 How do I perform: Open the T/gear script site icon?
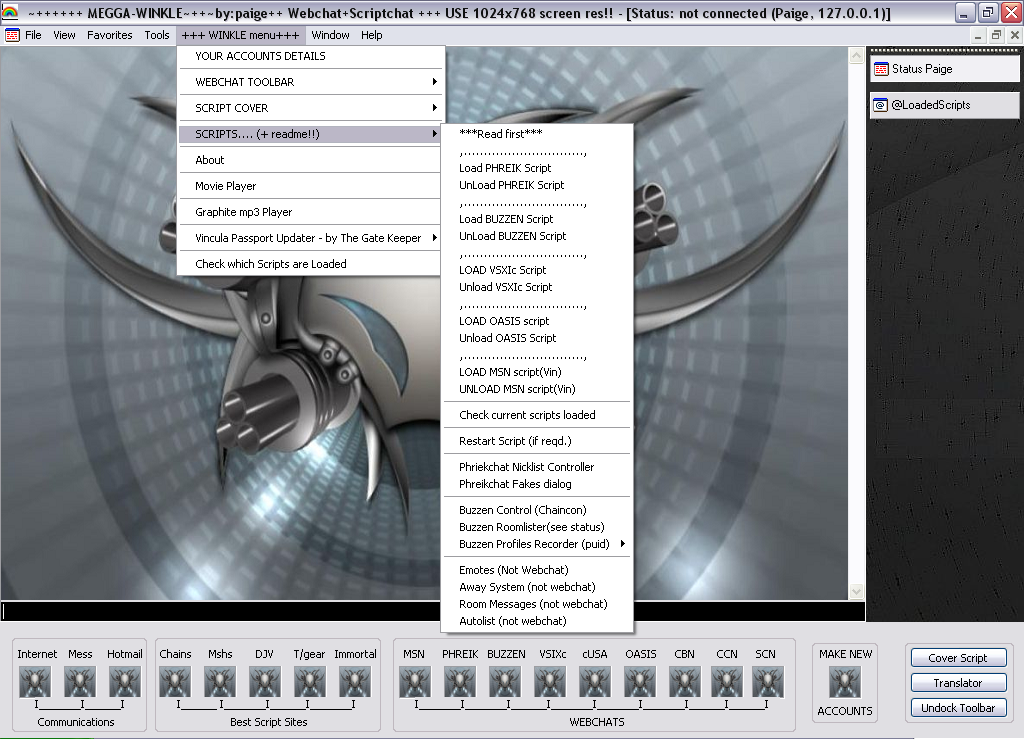(x=310, y=682)
